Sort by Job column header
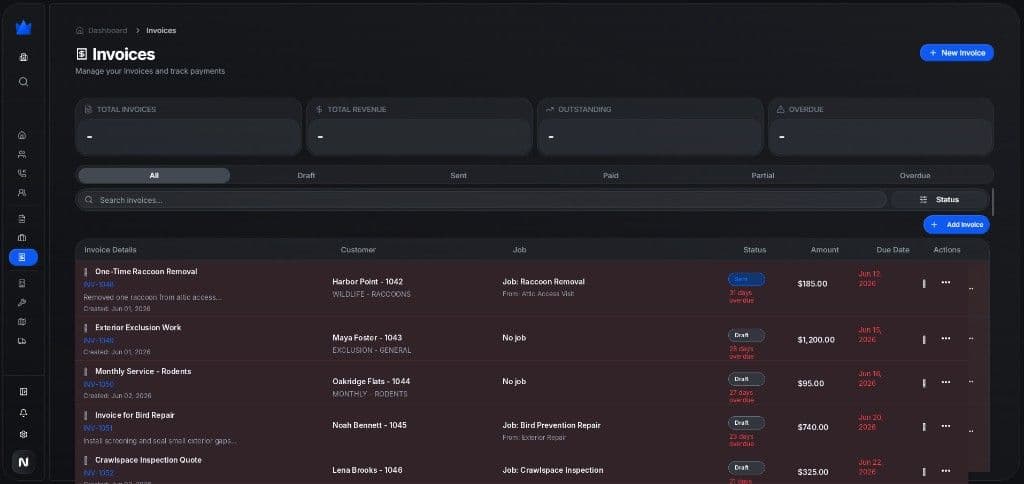 (x=519, y=250)
